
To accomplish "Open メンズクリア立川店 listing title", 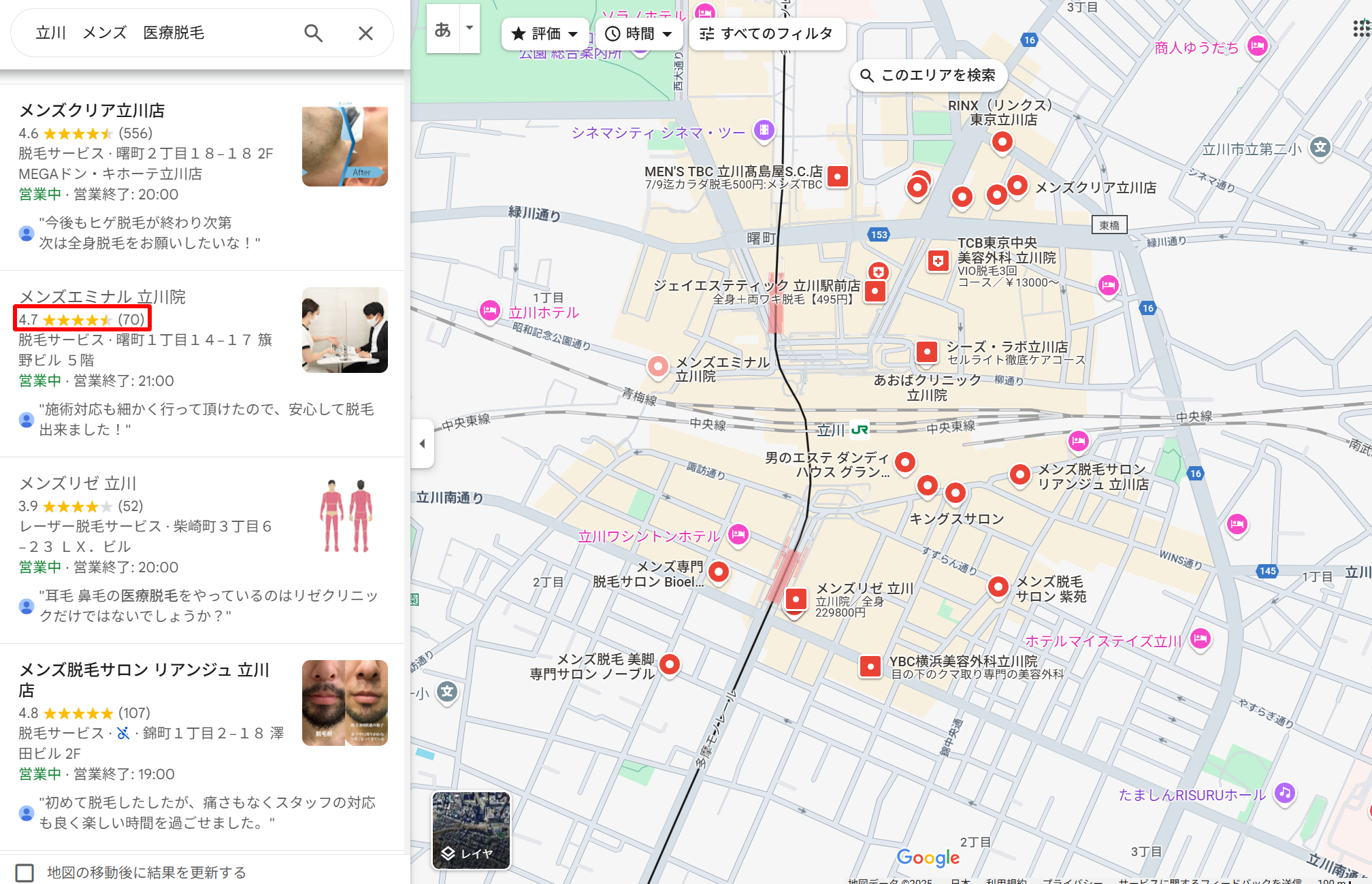I will (92, 110).
